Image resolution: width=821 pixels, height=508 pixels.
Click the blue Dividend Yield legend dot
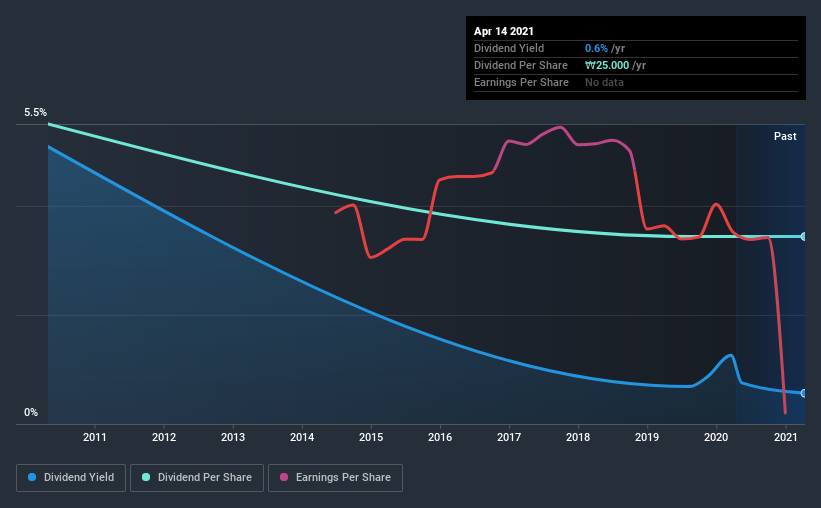click(32, 477)
